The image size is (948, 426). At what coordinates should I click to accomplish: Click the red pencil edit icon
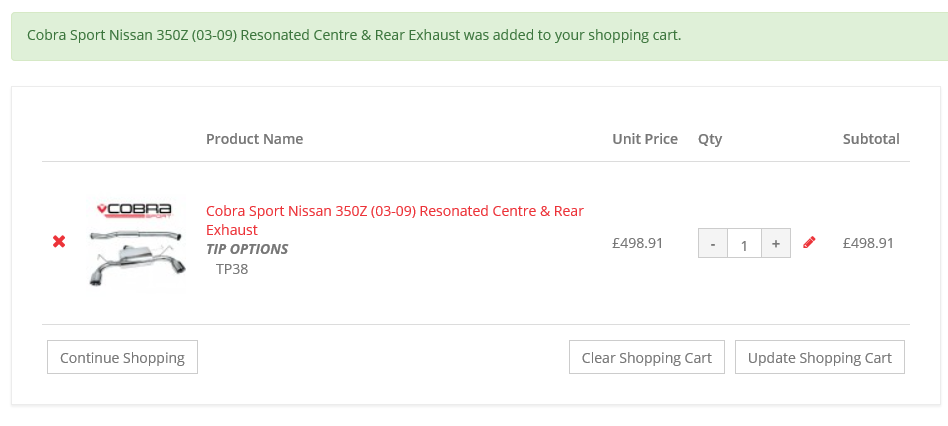pyautogui.click(x=809, y=242)
